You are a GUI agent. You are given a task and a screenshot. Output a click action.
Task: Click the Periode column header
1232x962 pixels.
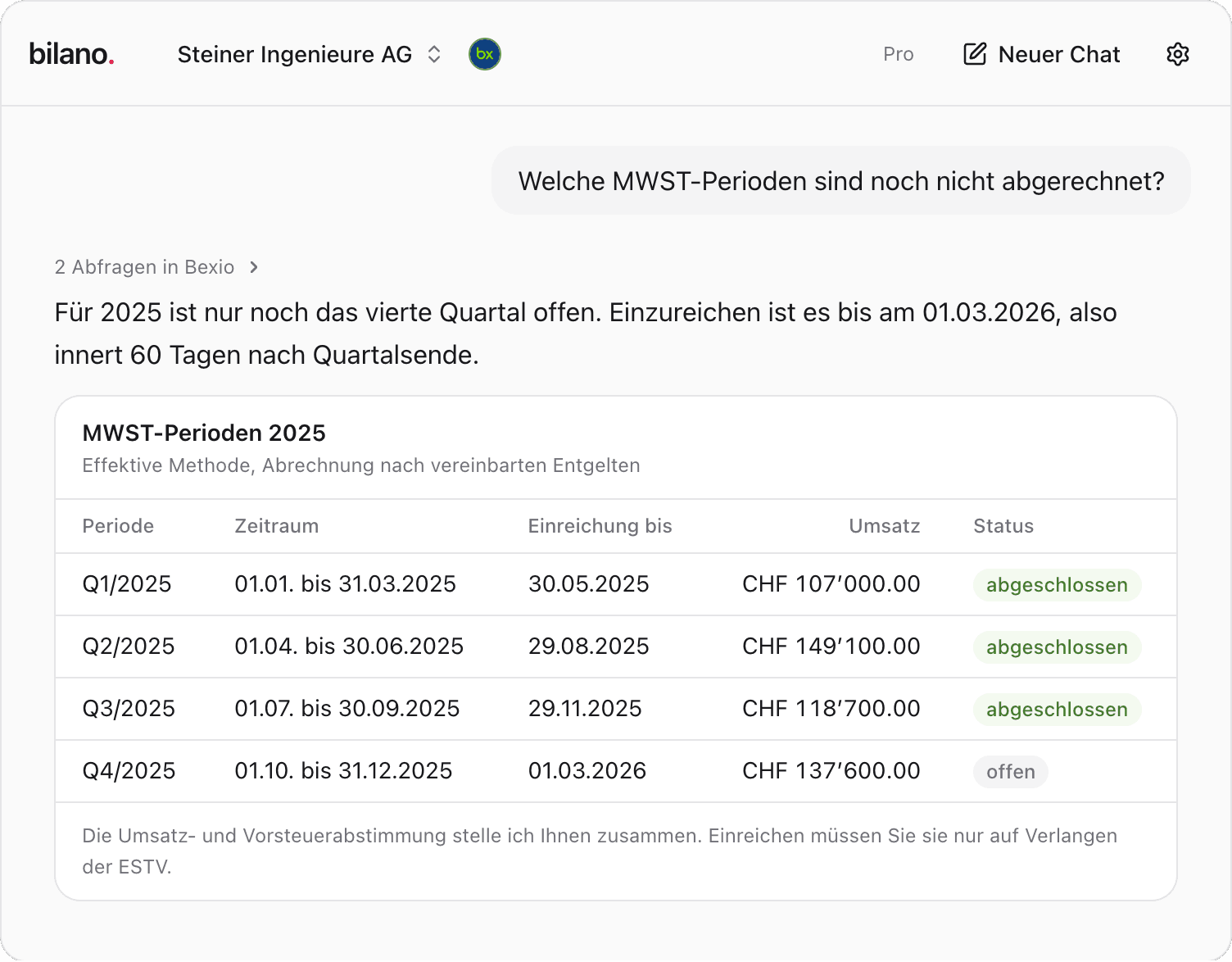(x=118, y=526)
